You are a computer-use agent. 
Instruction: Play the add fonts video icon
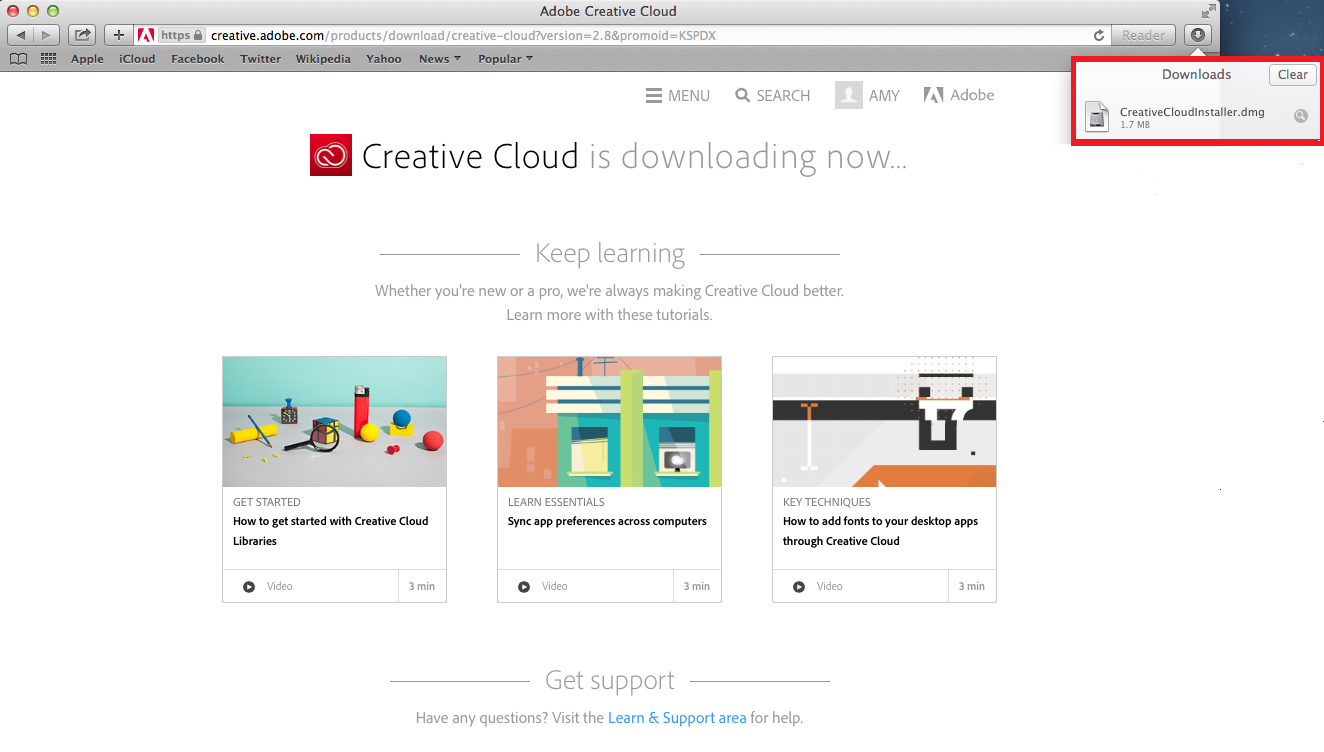coord(799,586)
